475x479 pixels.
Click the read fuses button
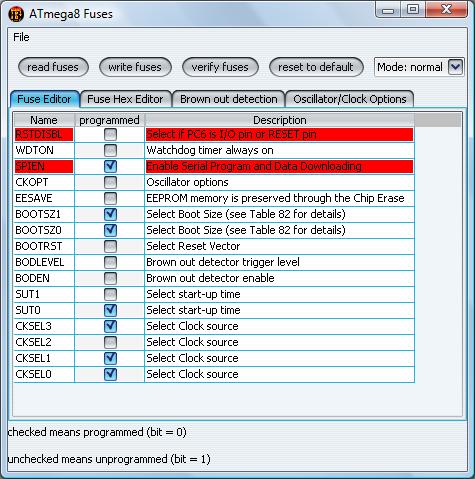click(53, 67)
